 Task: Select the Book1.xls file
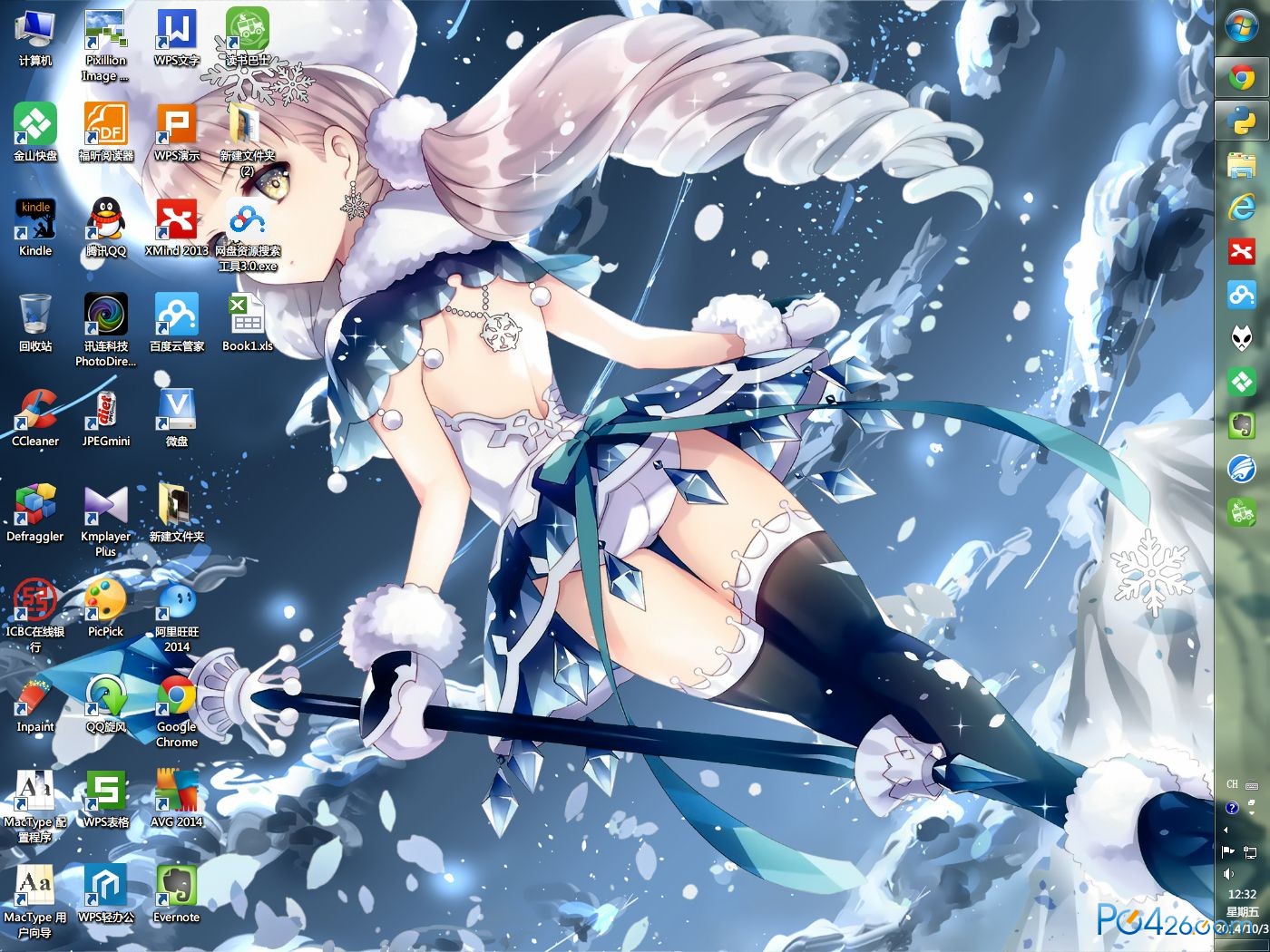[248, 324]
